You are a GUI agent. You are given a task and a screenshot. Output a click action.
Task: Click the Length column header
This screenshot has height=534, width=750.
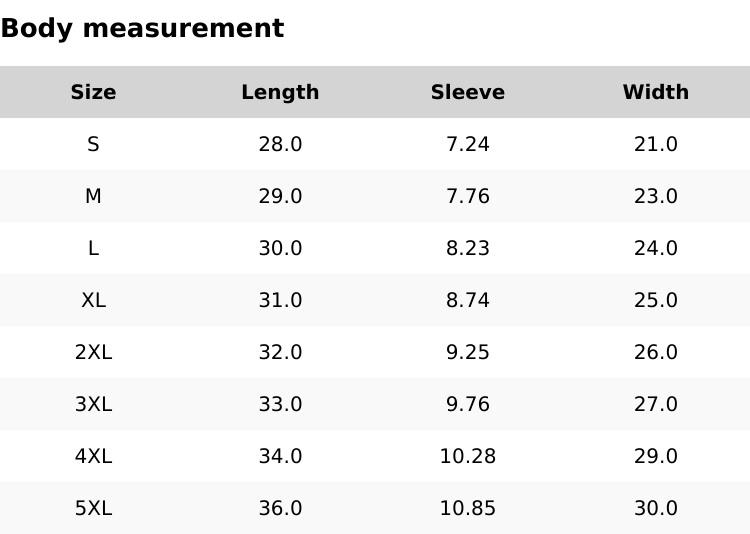(280, 92)
